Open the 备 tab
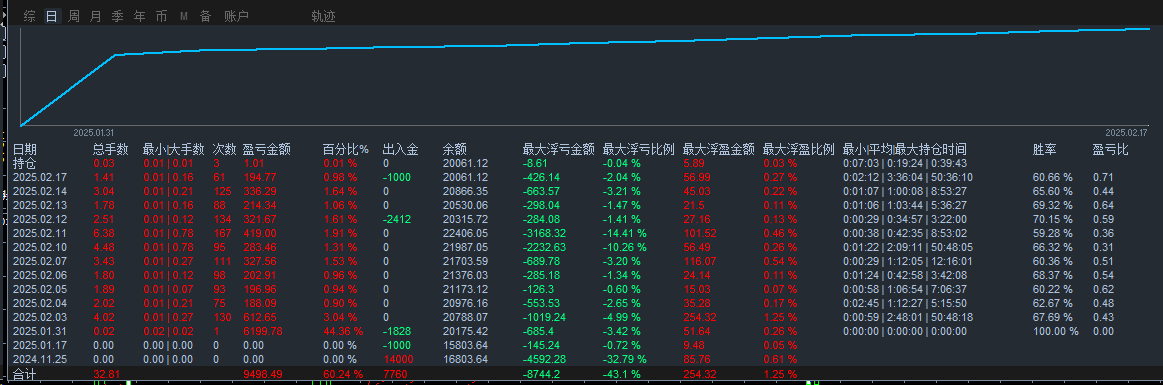1163x385 pixels. pos(205,16)
